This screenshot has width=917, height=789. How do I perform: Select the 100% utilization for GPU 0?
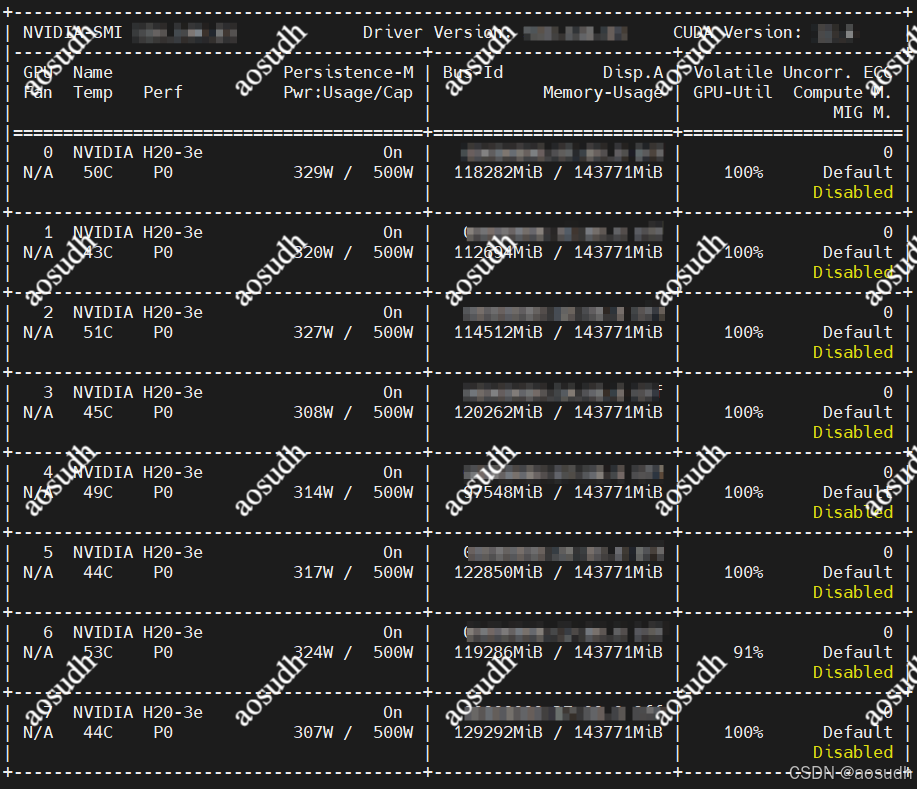743,173
